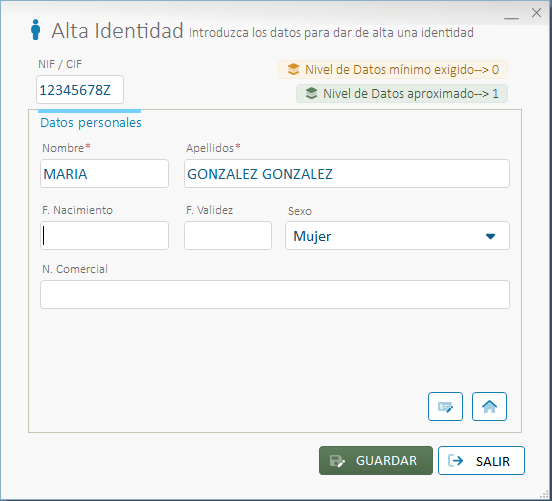Focus the F. Nacimiento date field
Screen dimensions: 552x501
point(104,236)
